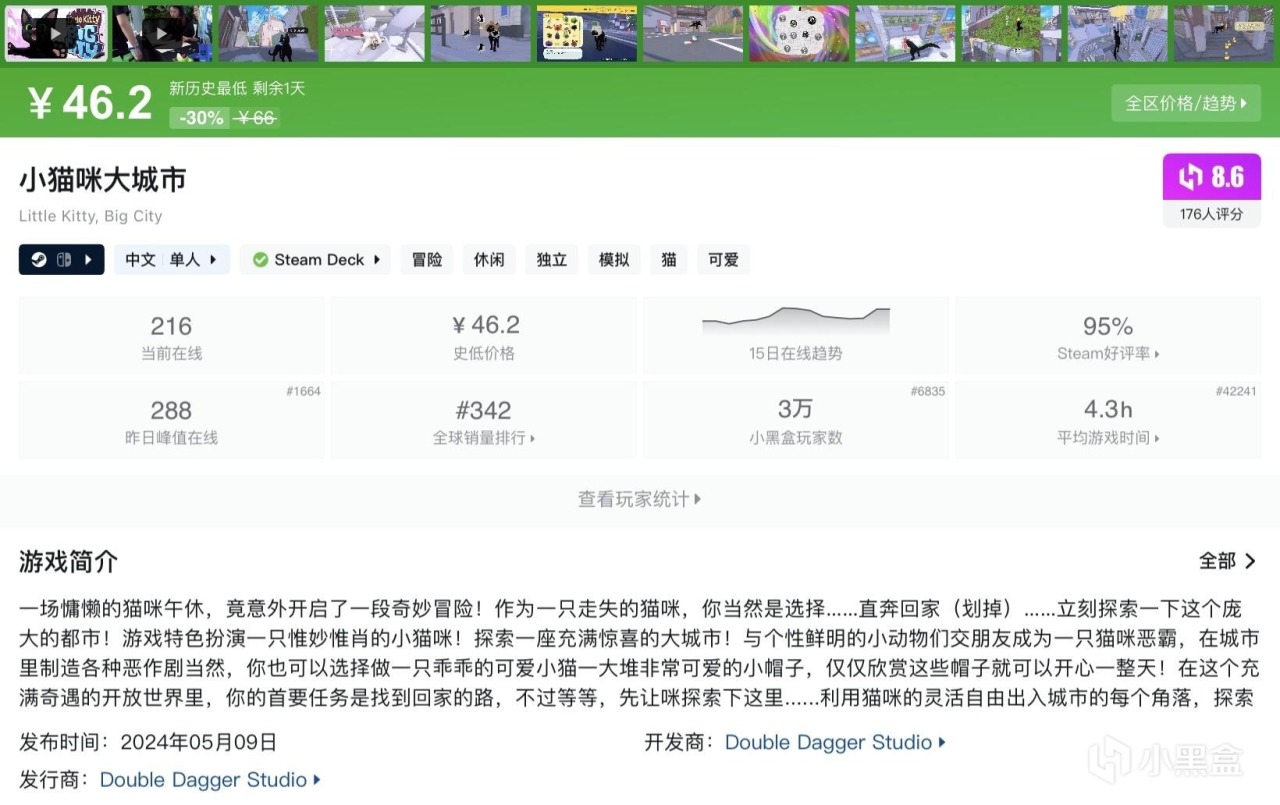Click the game title 小猫咪大城市

pyautogui.click(x=102, y=180)
